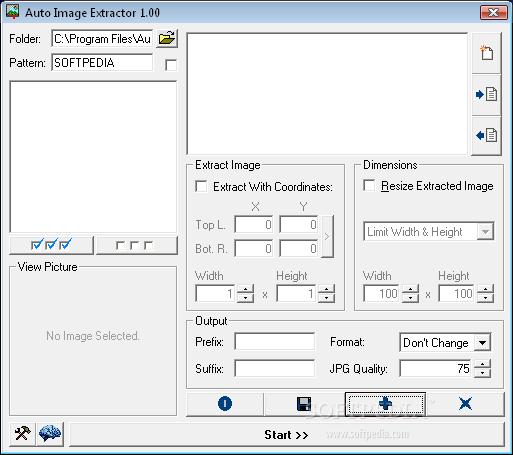This screenshot has height=455, width=513.
Task: Click the Bot. R. Y coordinate field
Action: click(299, 248)
